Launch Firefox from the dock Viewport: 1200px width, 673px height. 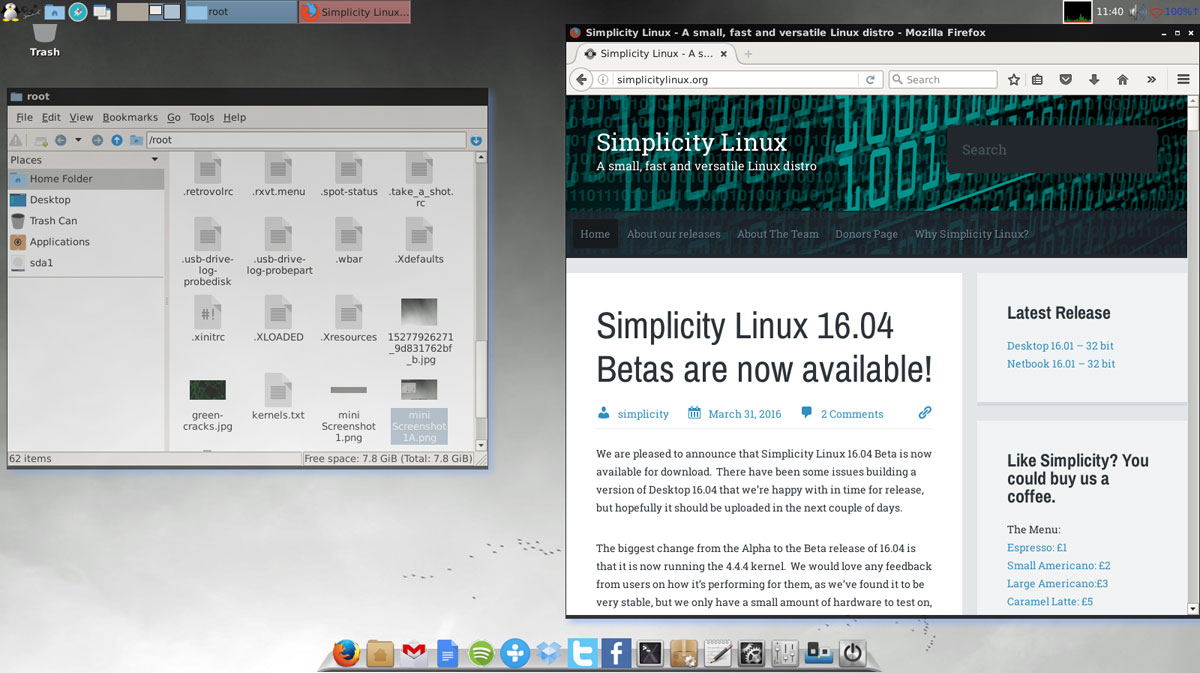[x=346, y=653]
